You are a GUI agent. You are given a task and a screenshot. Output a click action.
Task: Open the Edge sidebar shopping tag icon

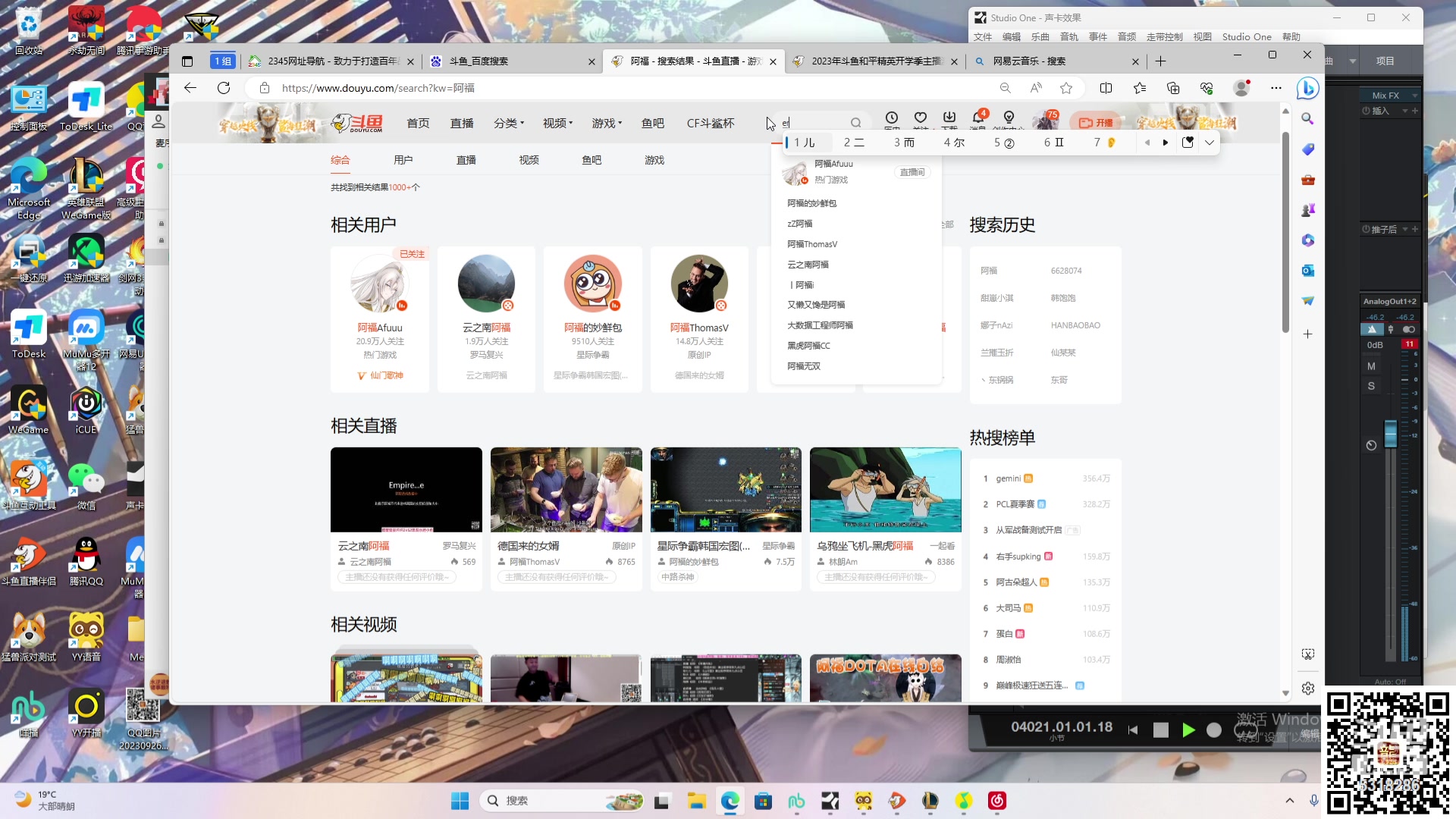tap(1307, 149)
